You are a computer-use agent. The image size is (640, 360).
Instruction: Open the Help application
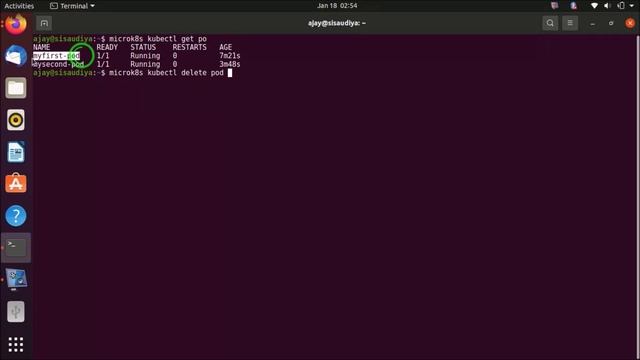[16, 216]
